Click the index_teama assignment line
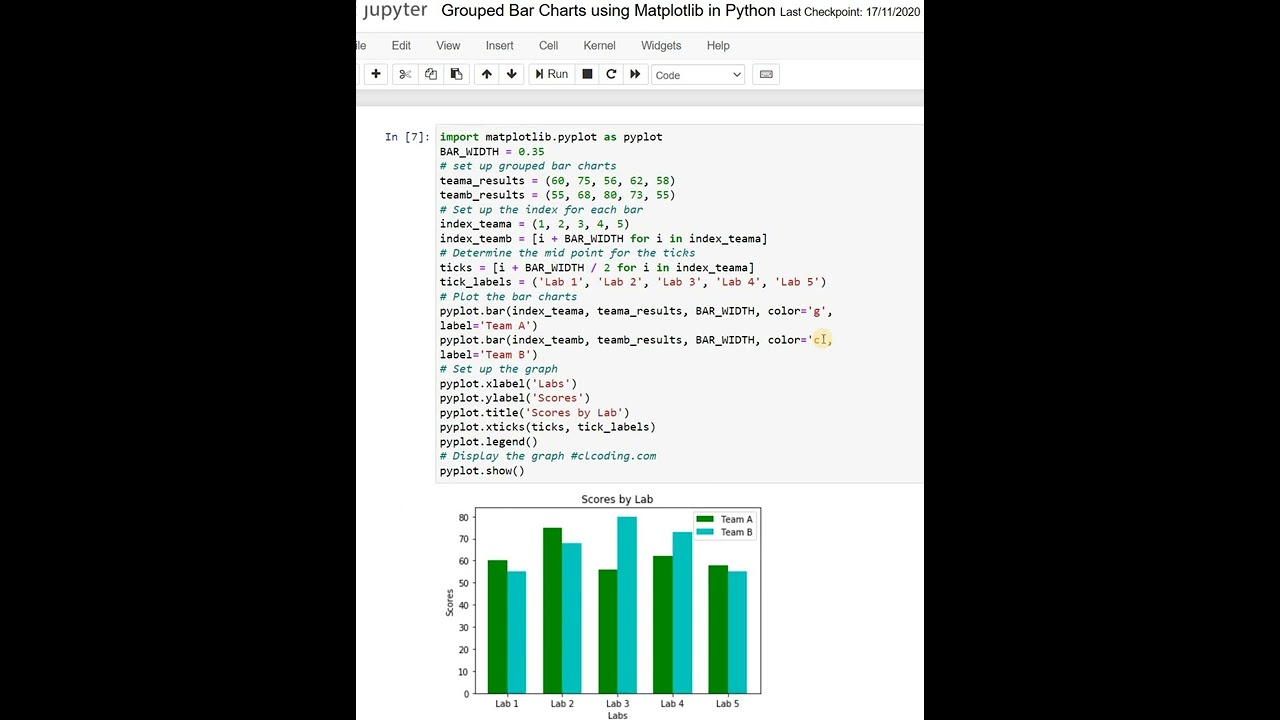The image size is (1280, 720). [x=534, y=224]
